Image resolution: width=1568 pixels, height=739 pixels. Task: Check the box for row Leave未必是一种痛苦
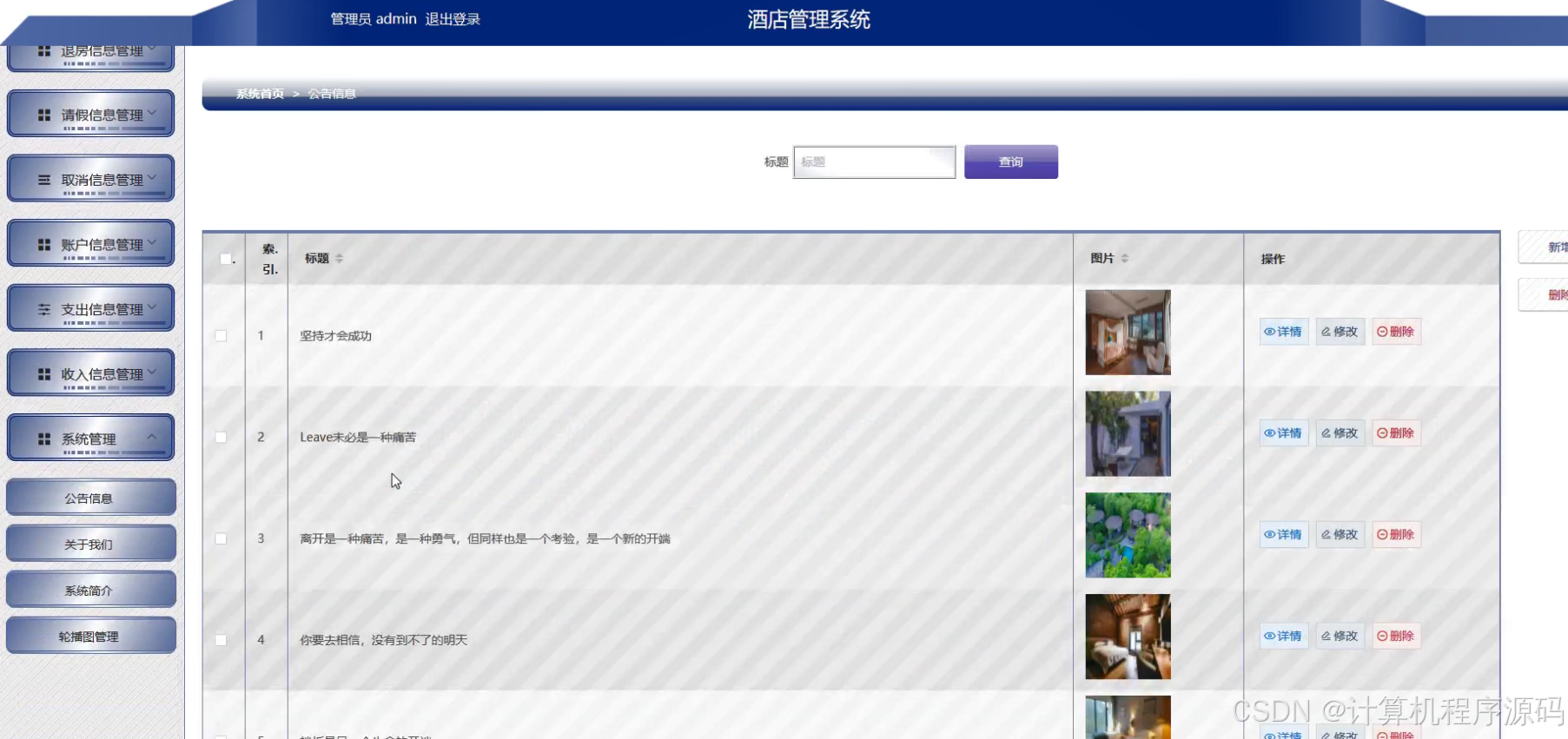coord(221,438)
